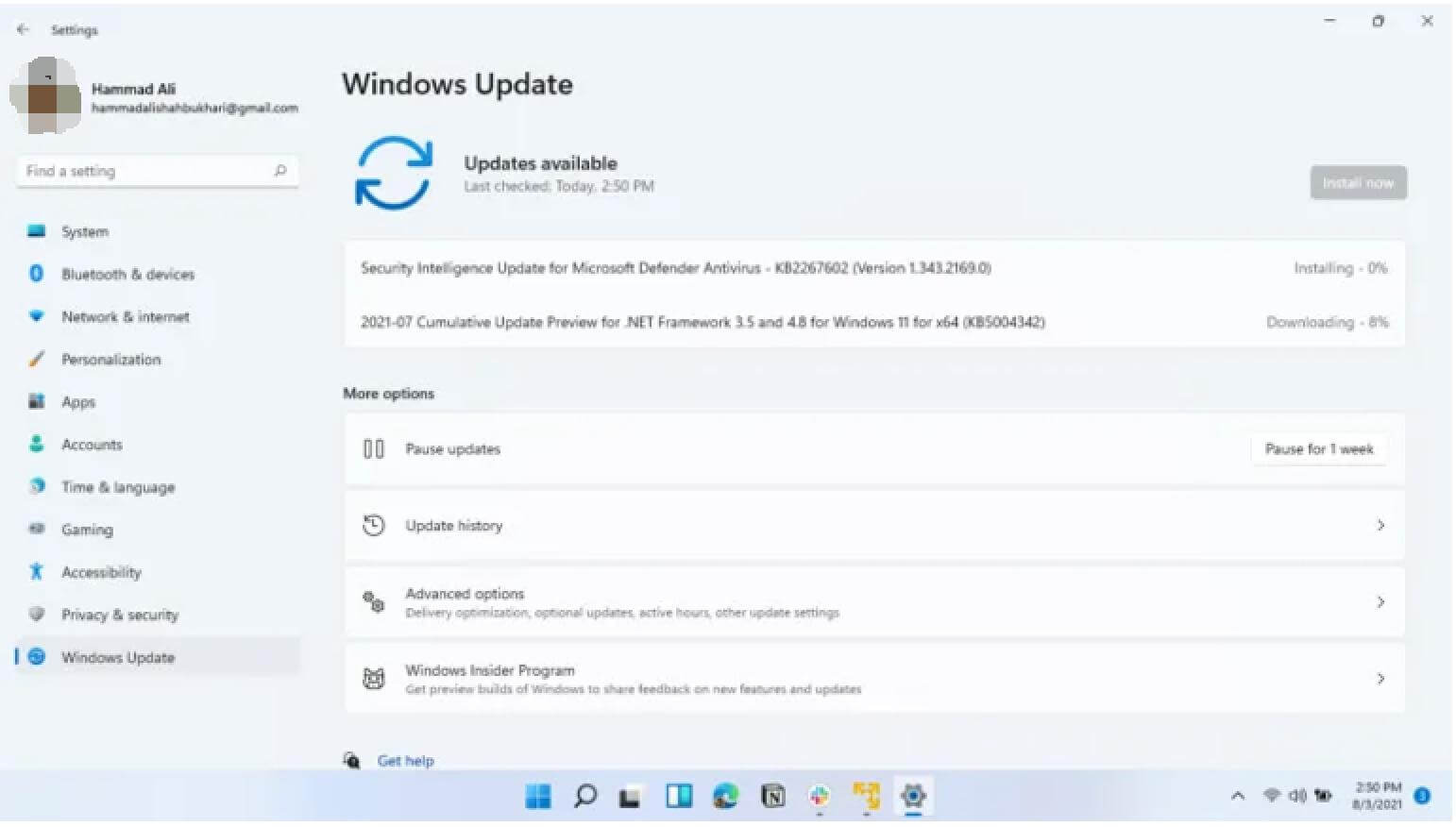This screenshot has width=1456, height=827.
Task: Open Update history row label
Action: 454,526
